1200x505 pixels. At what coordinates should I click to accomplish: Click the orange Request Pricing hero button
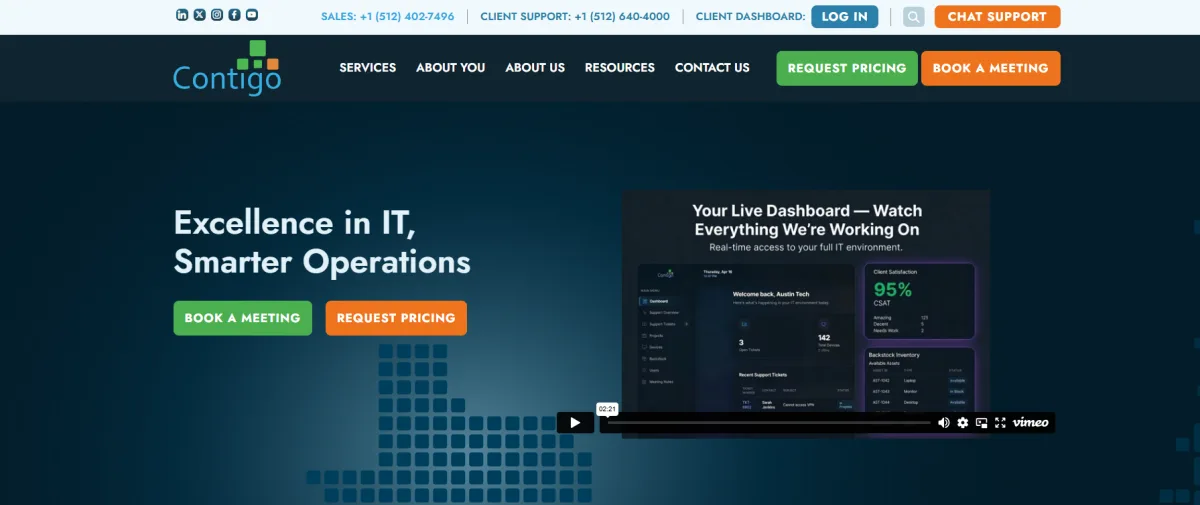coord(396,318)
